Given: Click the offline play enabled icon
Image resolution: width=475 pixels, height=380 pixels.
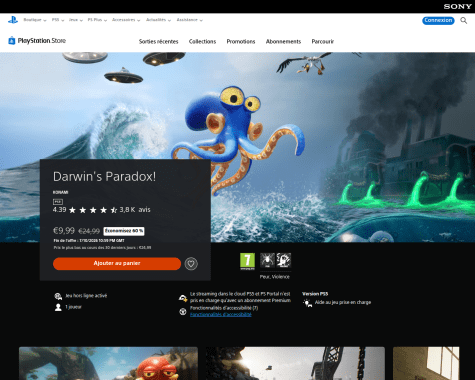Looking at the screenshot, I should tap(58, 296).
